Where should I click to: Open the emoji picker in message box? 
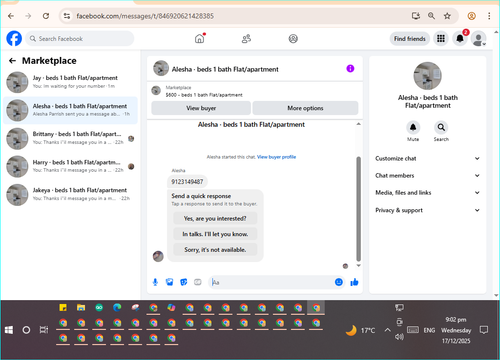(x=339, y=282)
